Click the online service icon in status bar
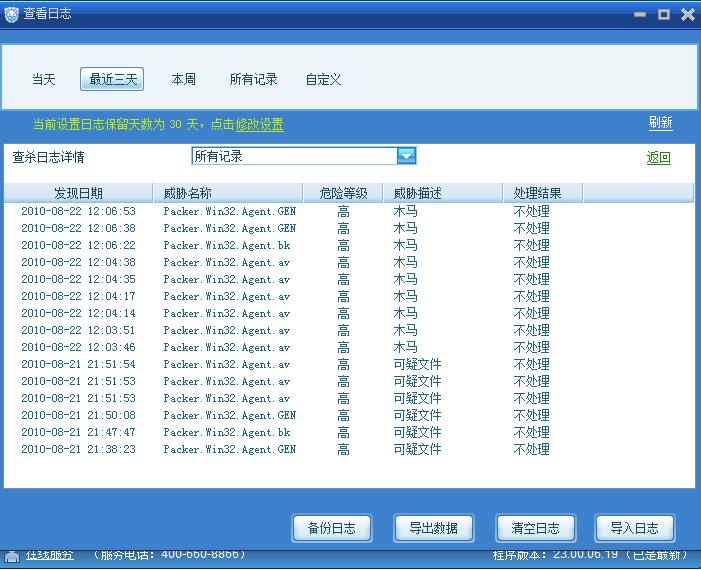701x570 pixels. 12,556
